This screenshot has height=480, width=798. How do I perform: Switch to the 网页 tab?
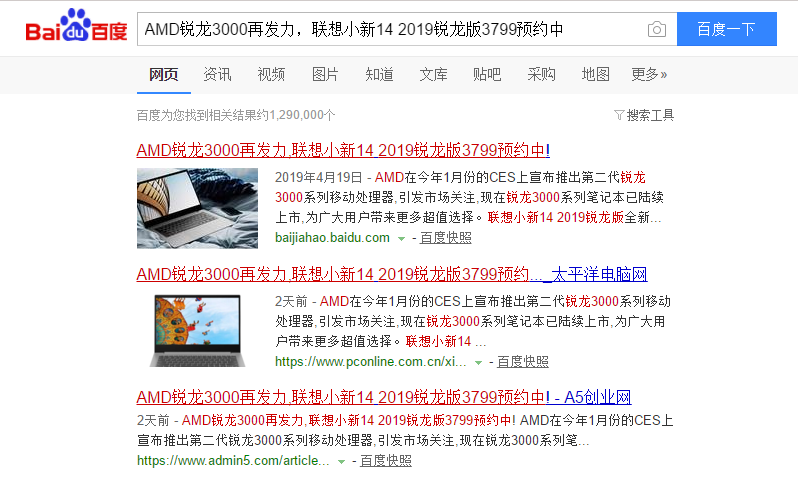pyautogui.click(x=163, y=75)
